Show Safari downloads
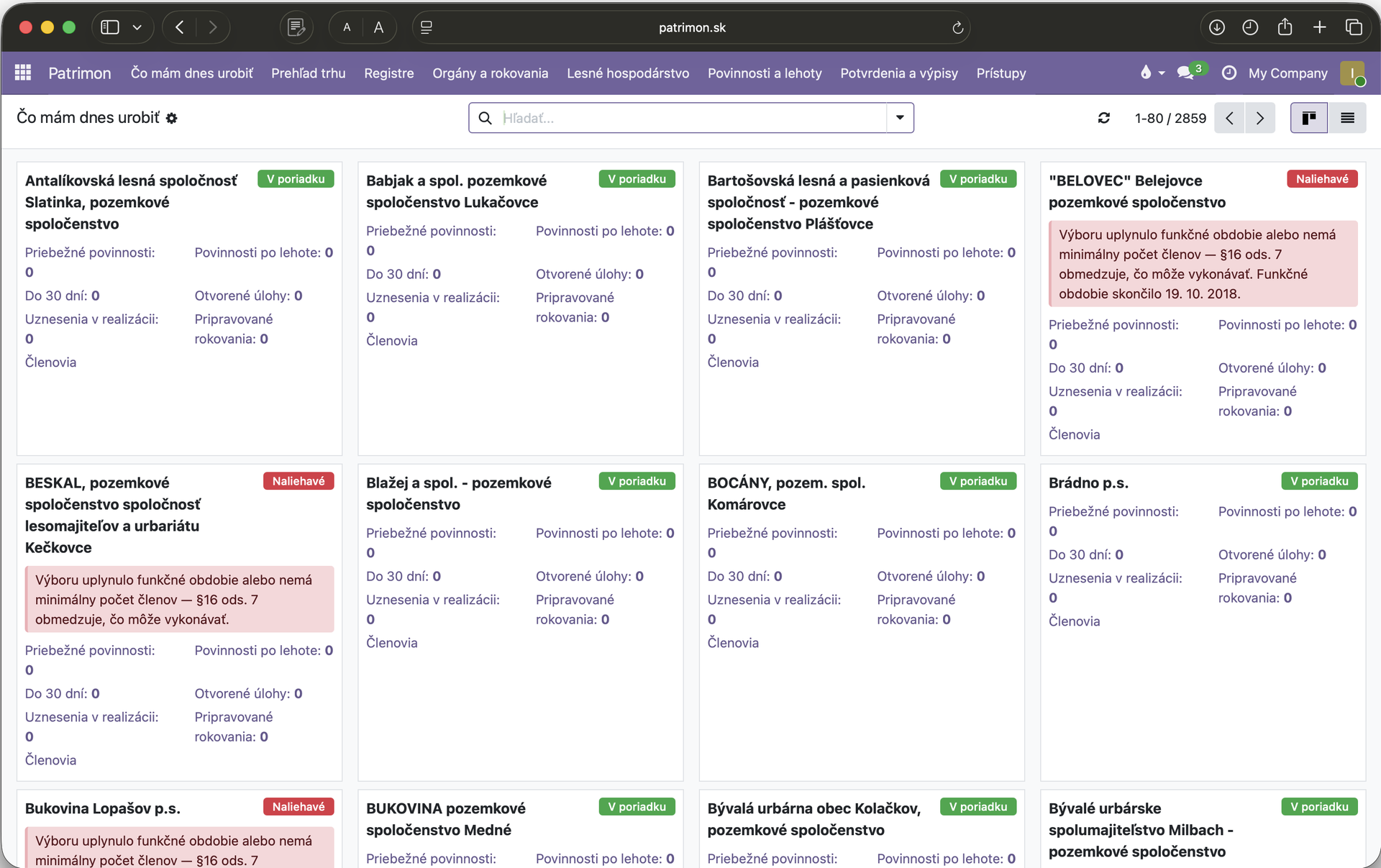The image size is (1381, 868). point(1217,27)
